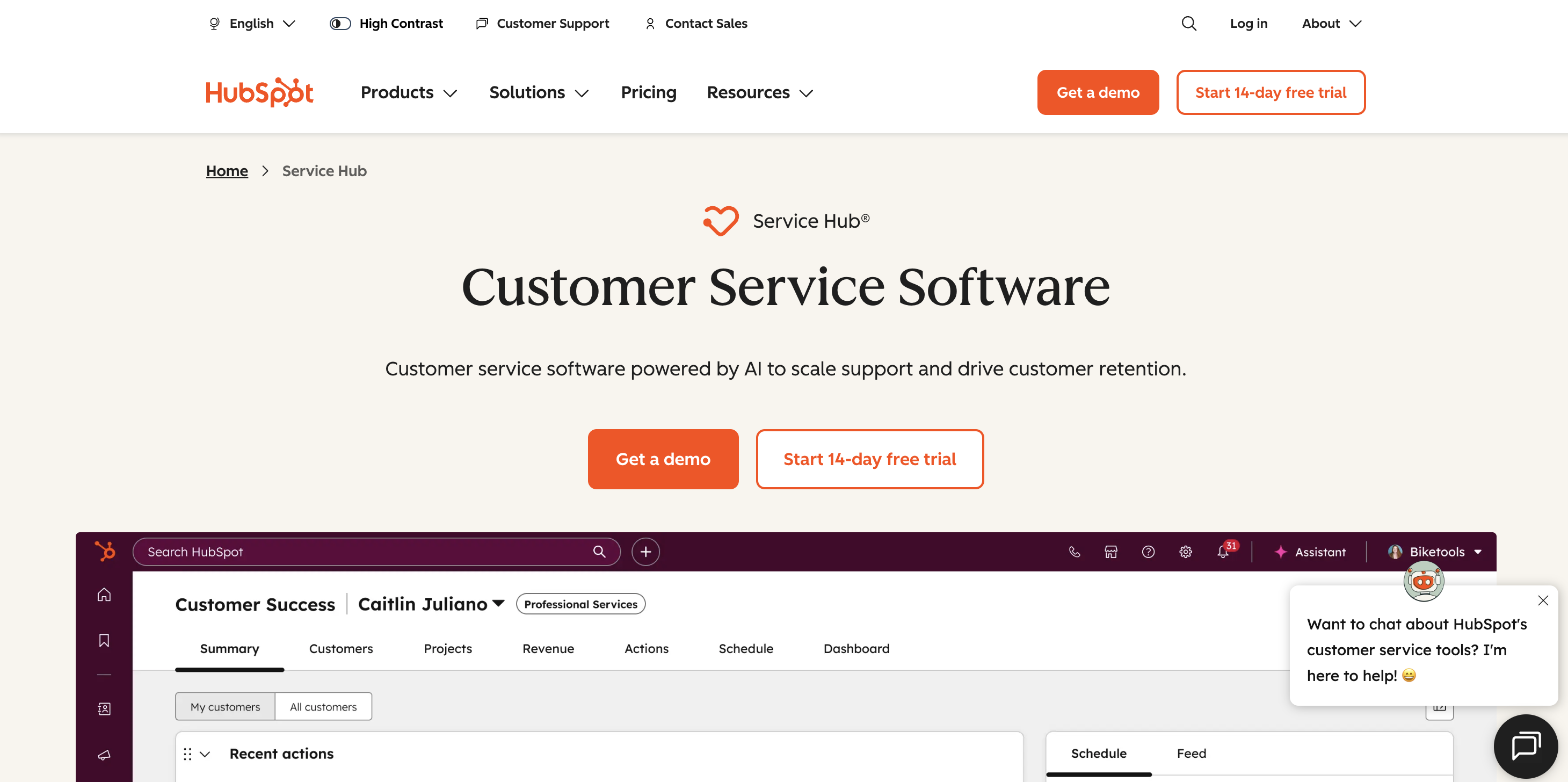The height and width of the screenshot is (782, 1568).
Task: Switch to the Customers tab
Action: (341, 649)
